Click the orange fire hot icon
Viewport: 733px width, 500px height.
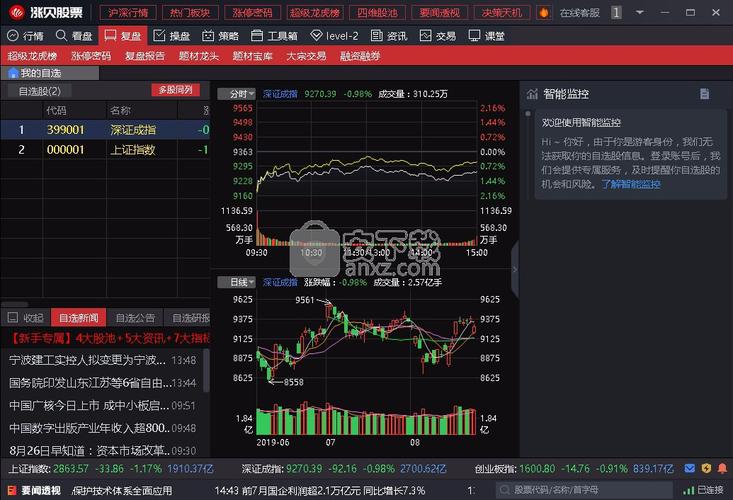(x=544, y=13)
